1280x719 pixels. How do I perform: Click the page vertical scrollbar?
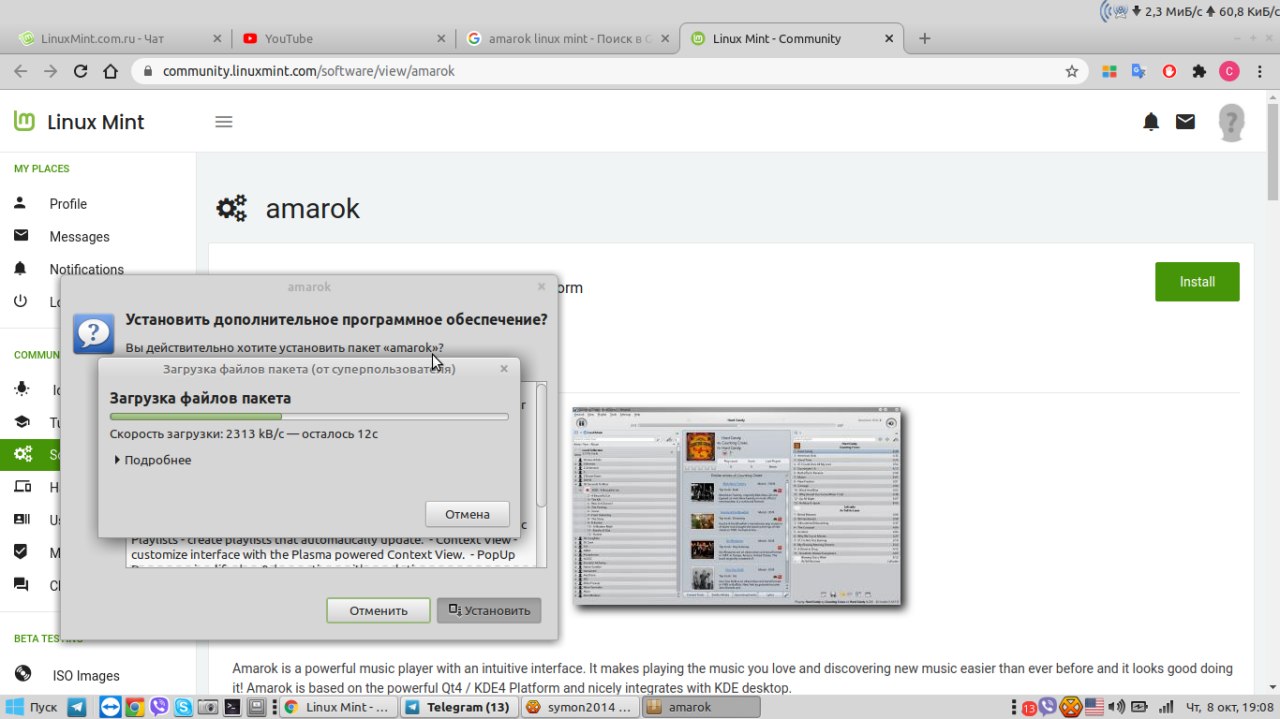1273,150
